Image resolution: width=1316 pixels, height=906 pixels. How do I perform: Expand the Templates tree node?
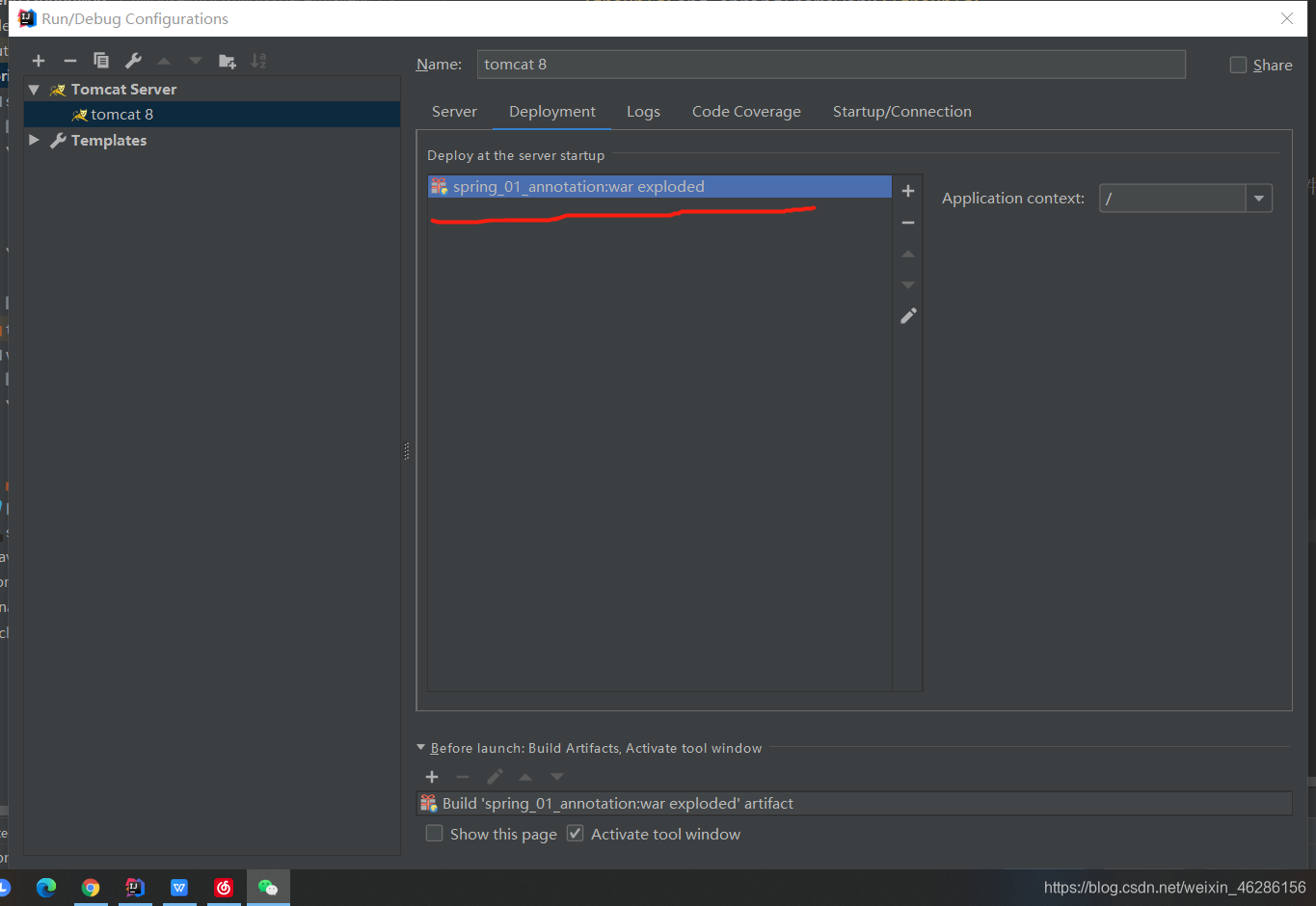34,140
